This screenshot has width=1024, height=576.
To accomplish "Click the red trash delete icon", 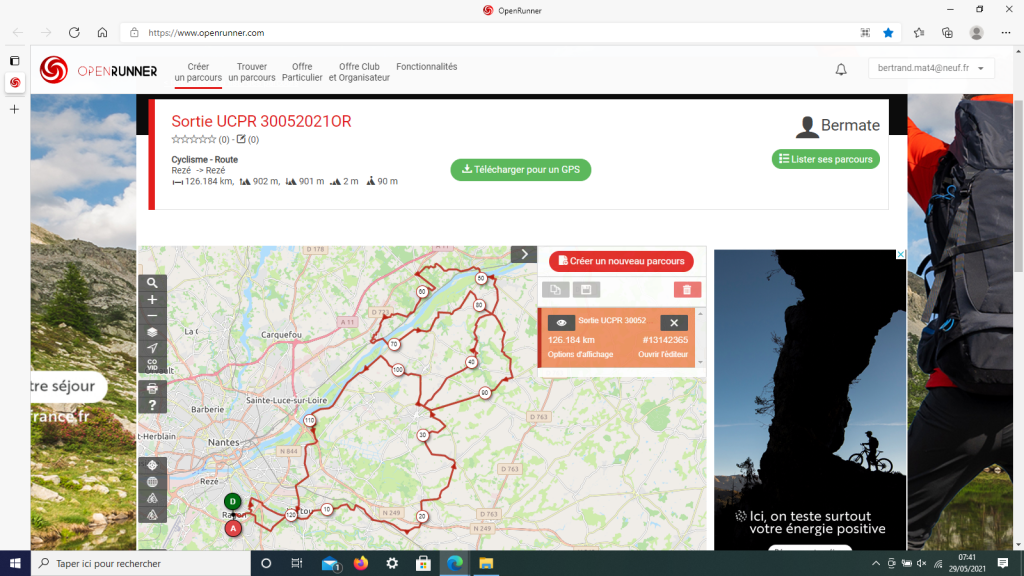I will click(687, 290).
